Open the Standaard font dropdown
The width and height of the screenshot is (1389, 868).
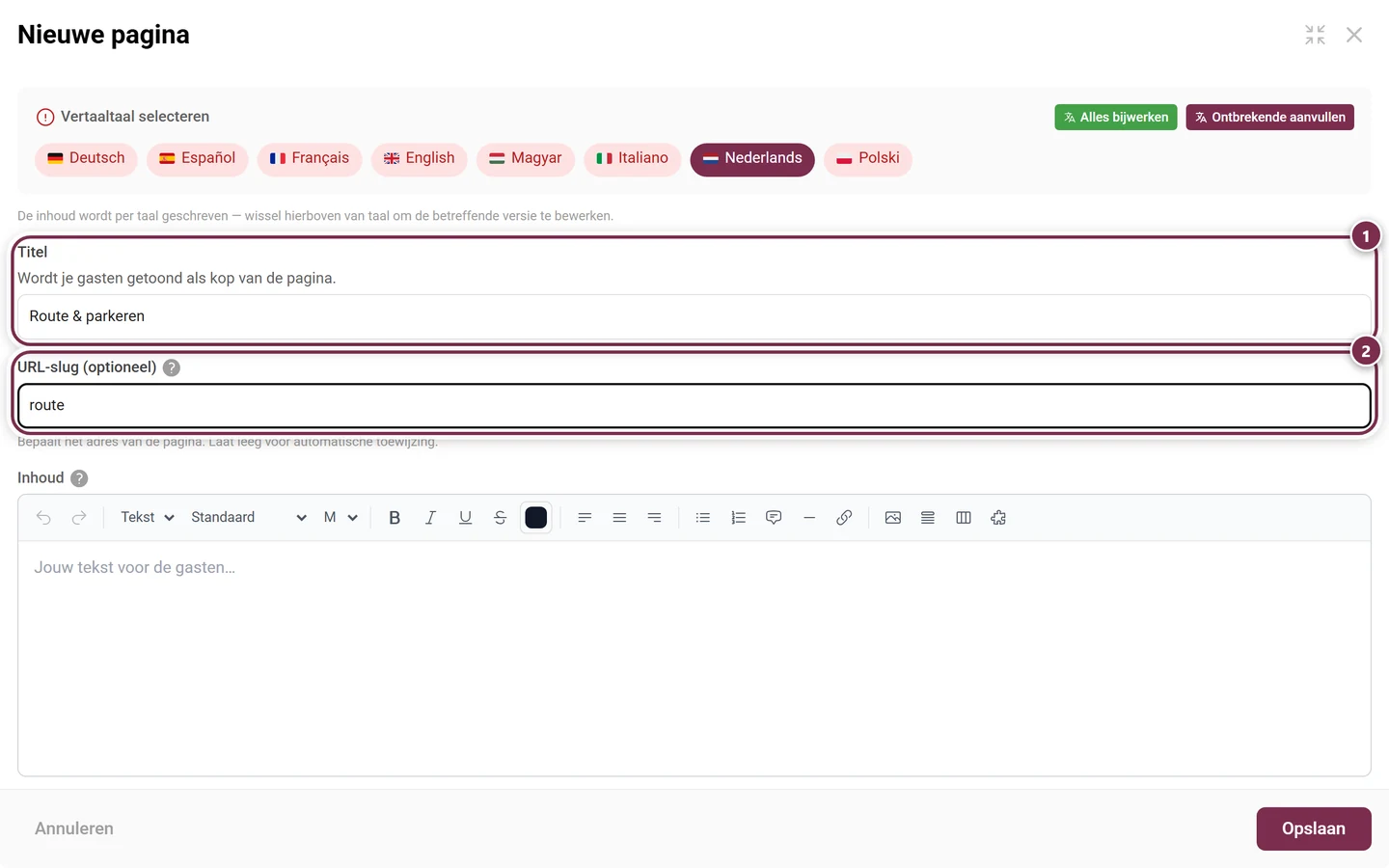coord(248,518)
